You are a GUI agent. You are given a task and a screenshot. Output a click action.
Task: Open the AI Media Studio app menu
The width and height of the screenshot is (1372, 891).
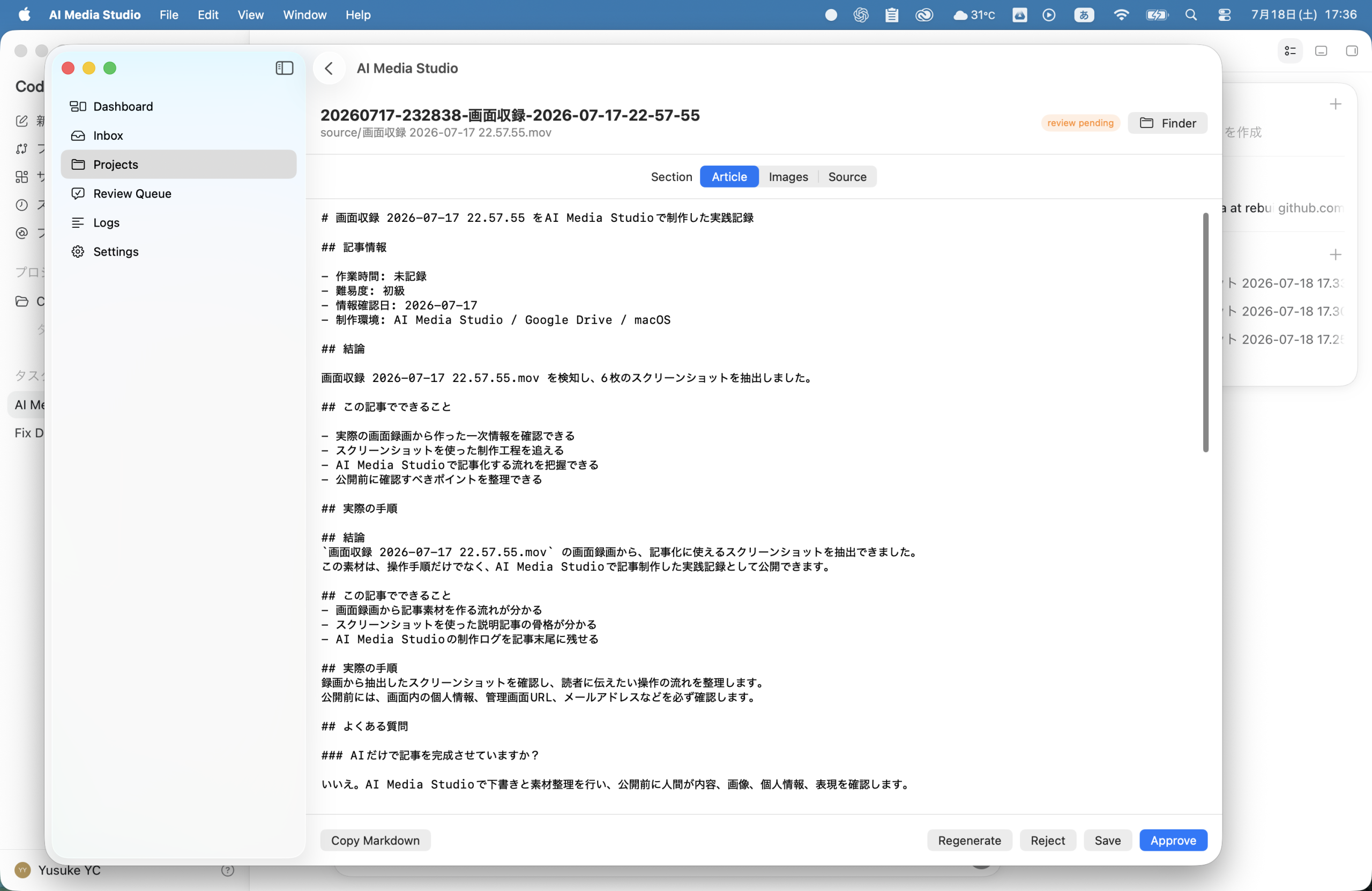tap(95, 15)
